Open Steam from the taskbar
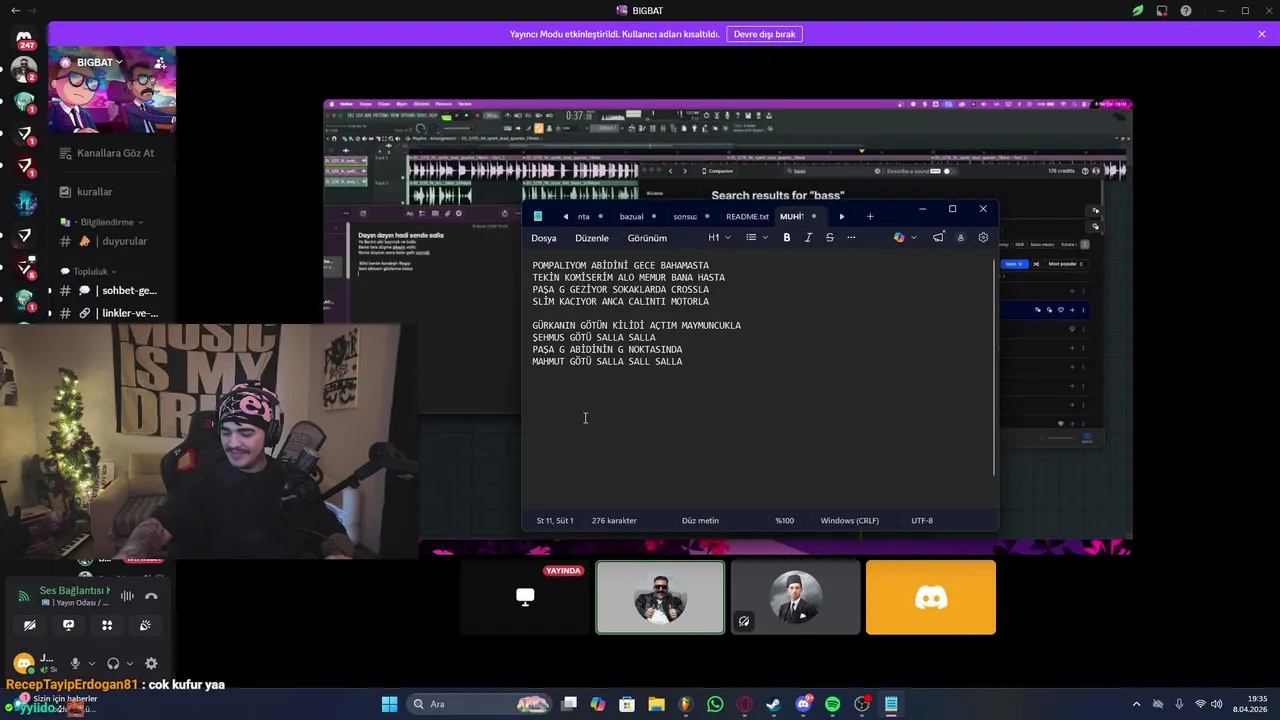The height and width of the screenshot is (720, 1280). coord(773,704)
